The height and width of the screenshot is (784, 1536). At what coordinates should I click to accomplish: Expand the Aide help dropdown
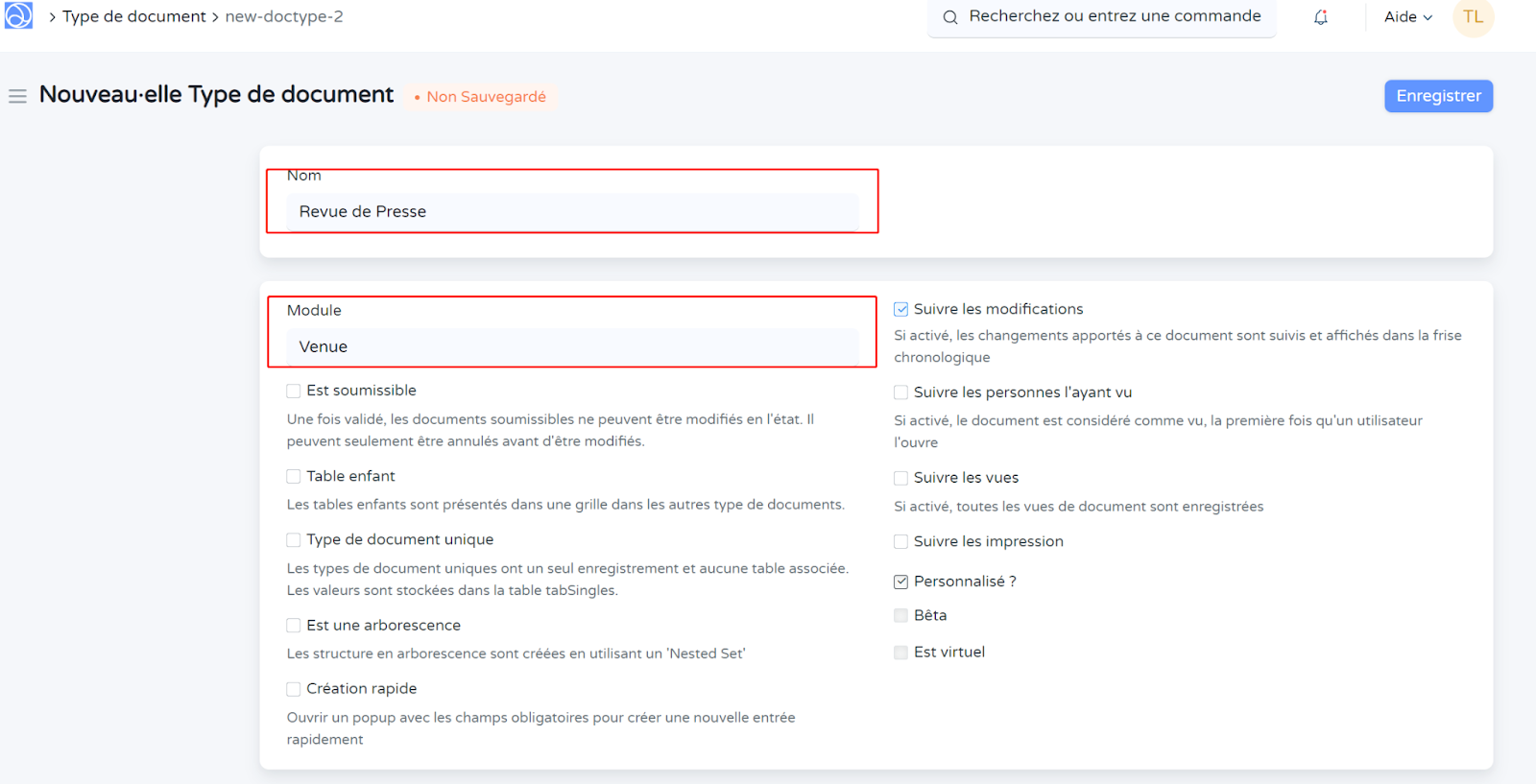(1407, 17)
